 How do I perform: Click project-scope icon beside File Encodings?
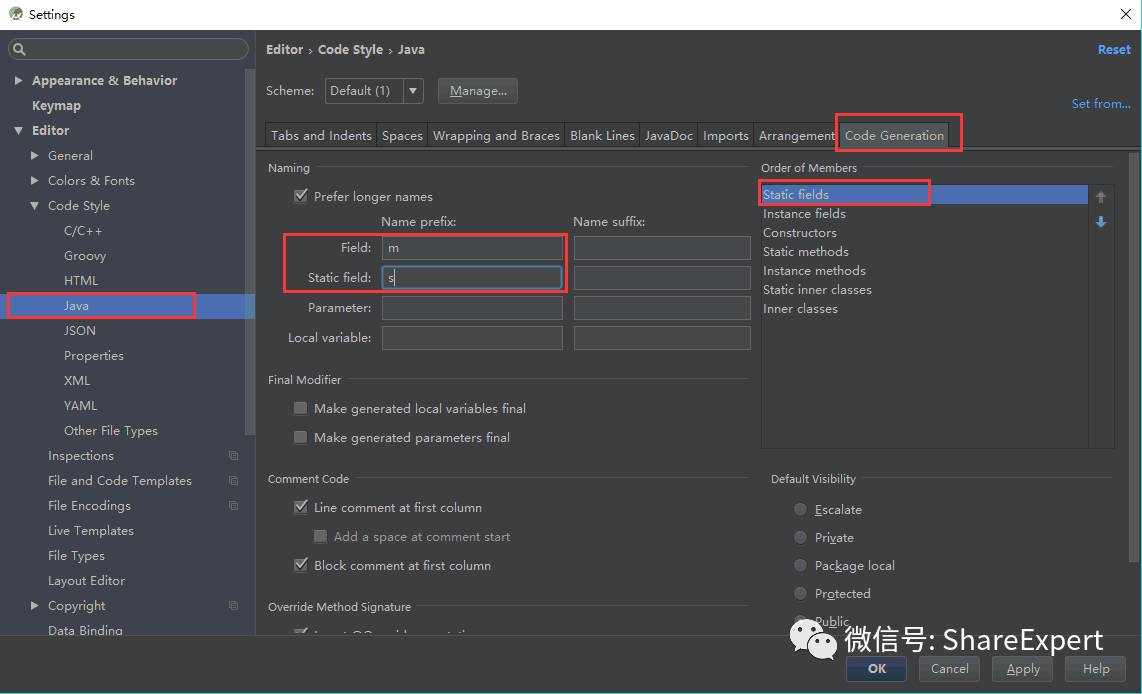(x=233, y=505)
